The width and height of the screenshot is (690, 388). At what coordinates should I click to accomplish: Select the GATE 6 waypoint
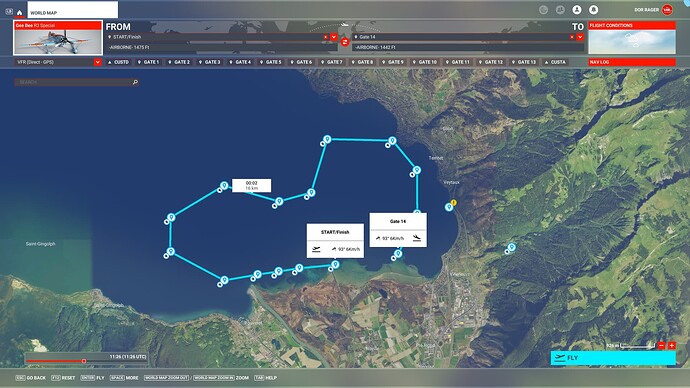[x=301, y=62]
